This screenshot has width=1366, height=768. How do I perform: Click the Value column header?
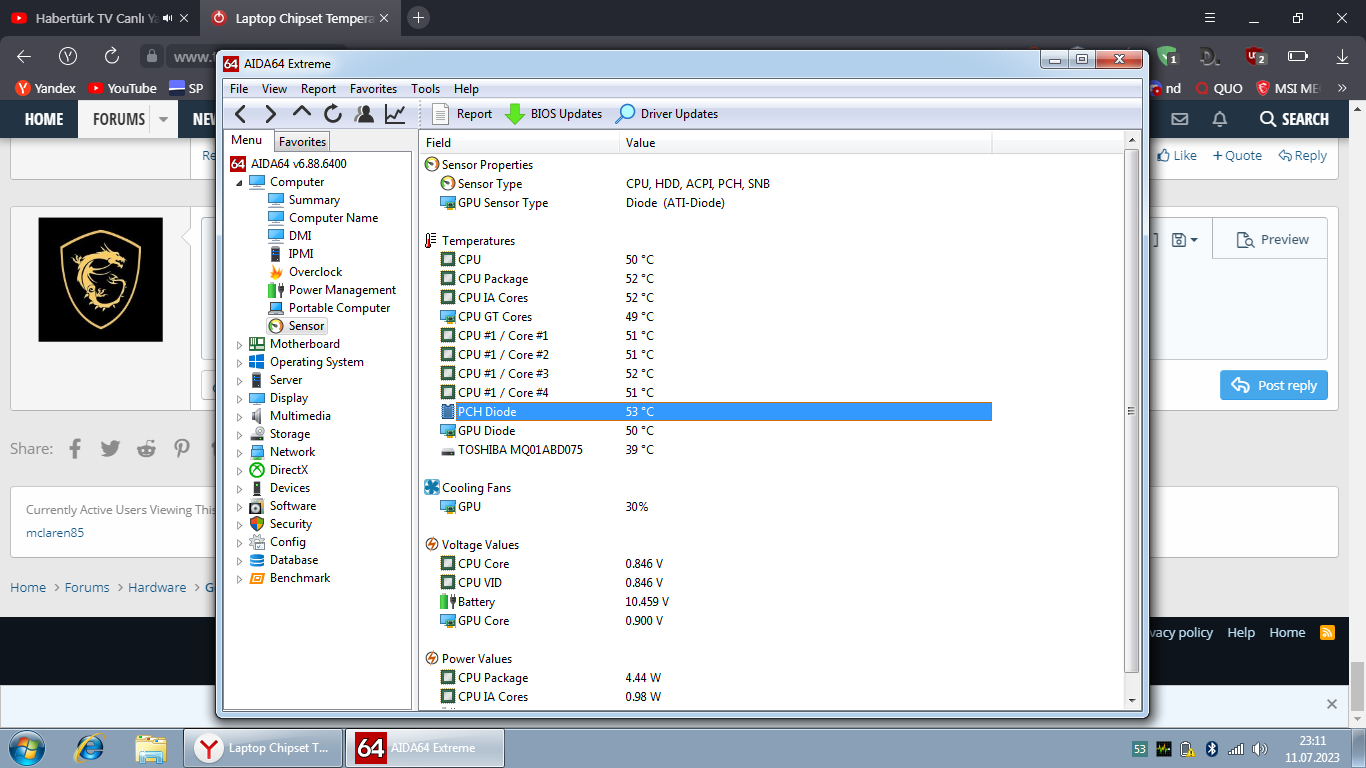click(x=806, y=143)
